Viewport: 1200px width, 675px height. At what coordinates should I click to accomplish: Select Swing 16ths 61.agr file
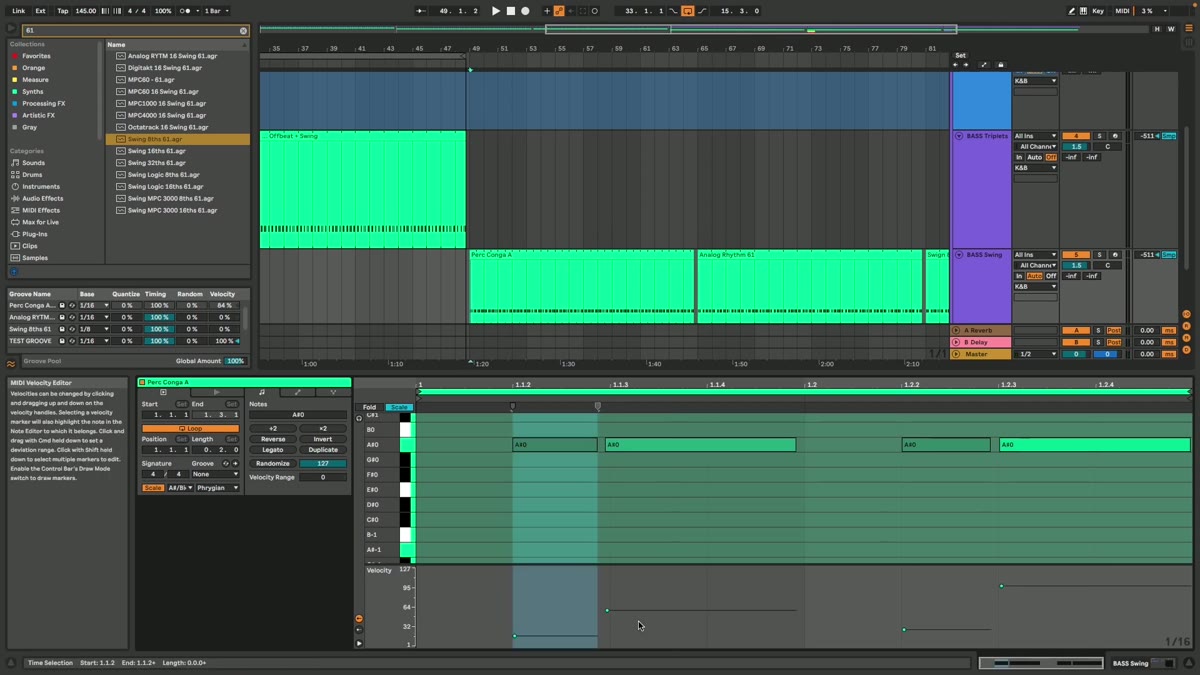click(157, 151)
